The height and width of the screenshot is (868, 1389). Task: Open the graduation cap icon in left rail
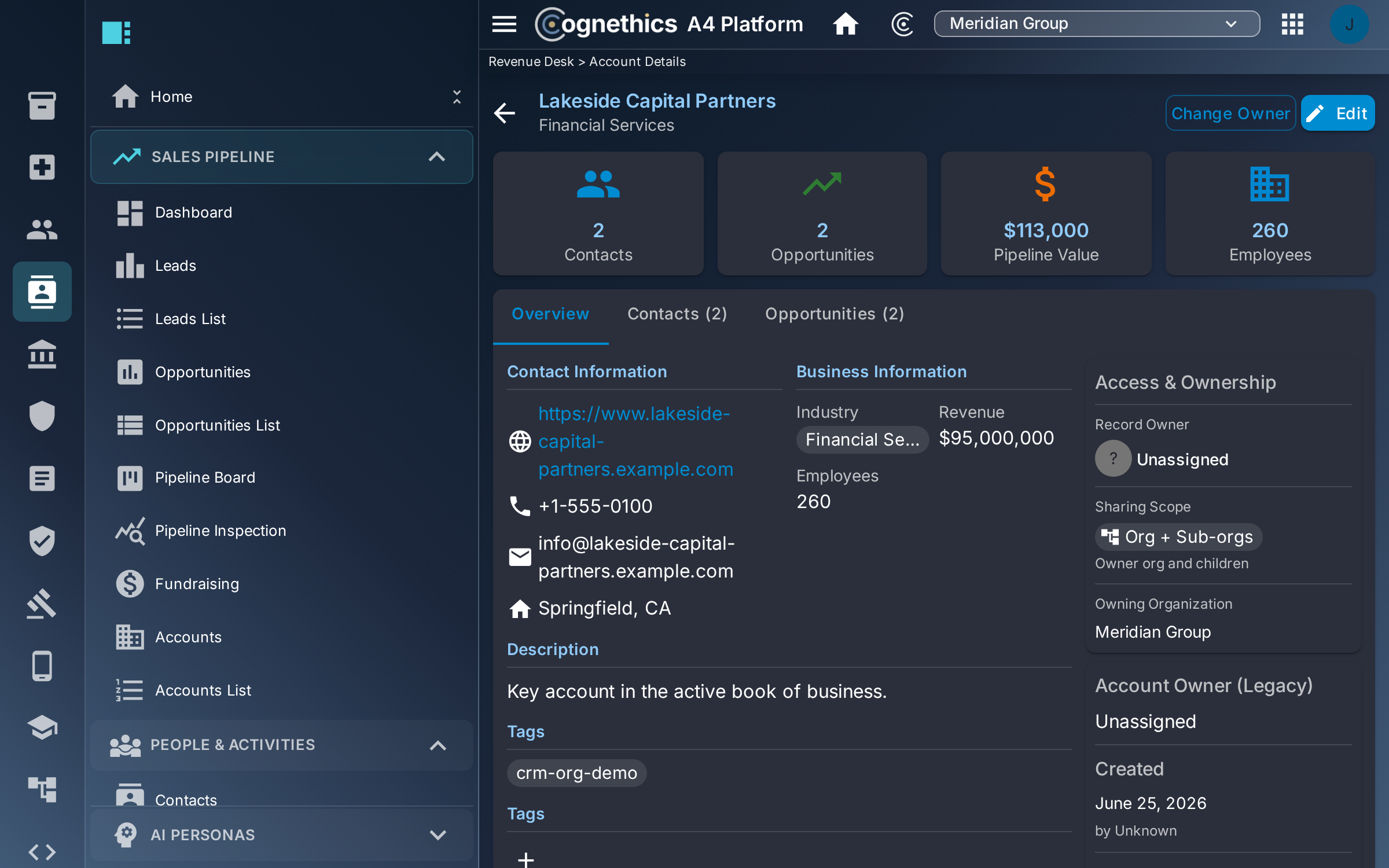42,727
